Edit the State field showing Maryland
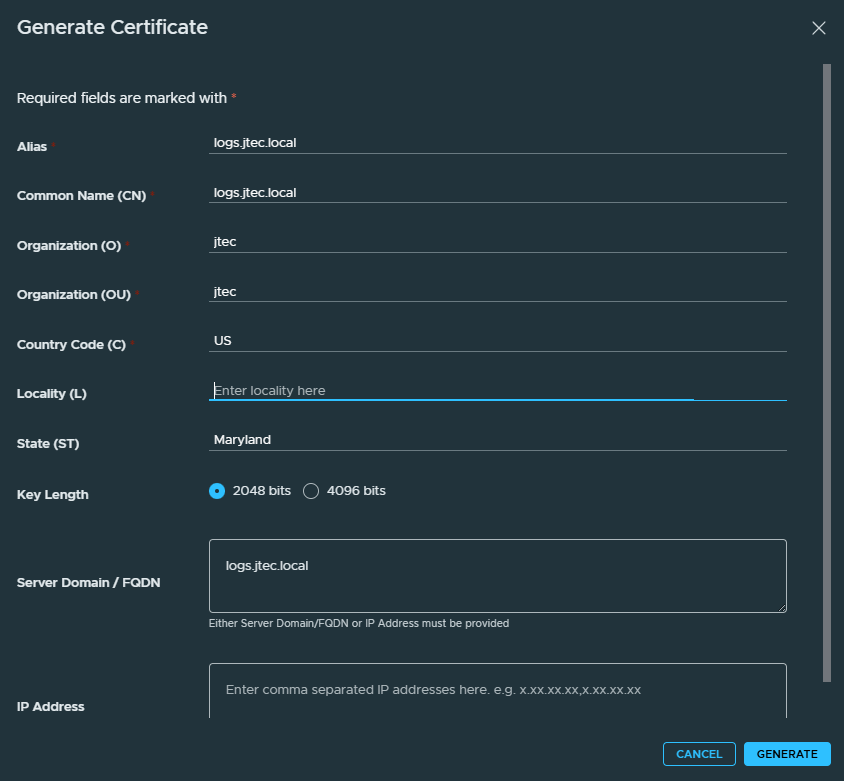The image size is (844, 781). point(497,440)
